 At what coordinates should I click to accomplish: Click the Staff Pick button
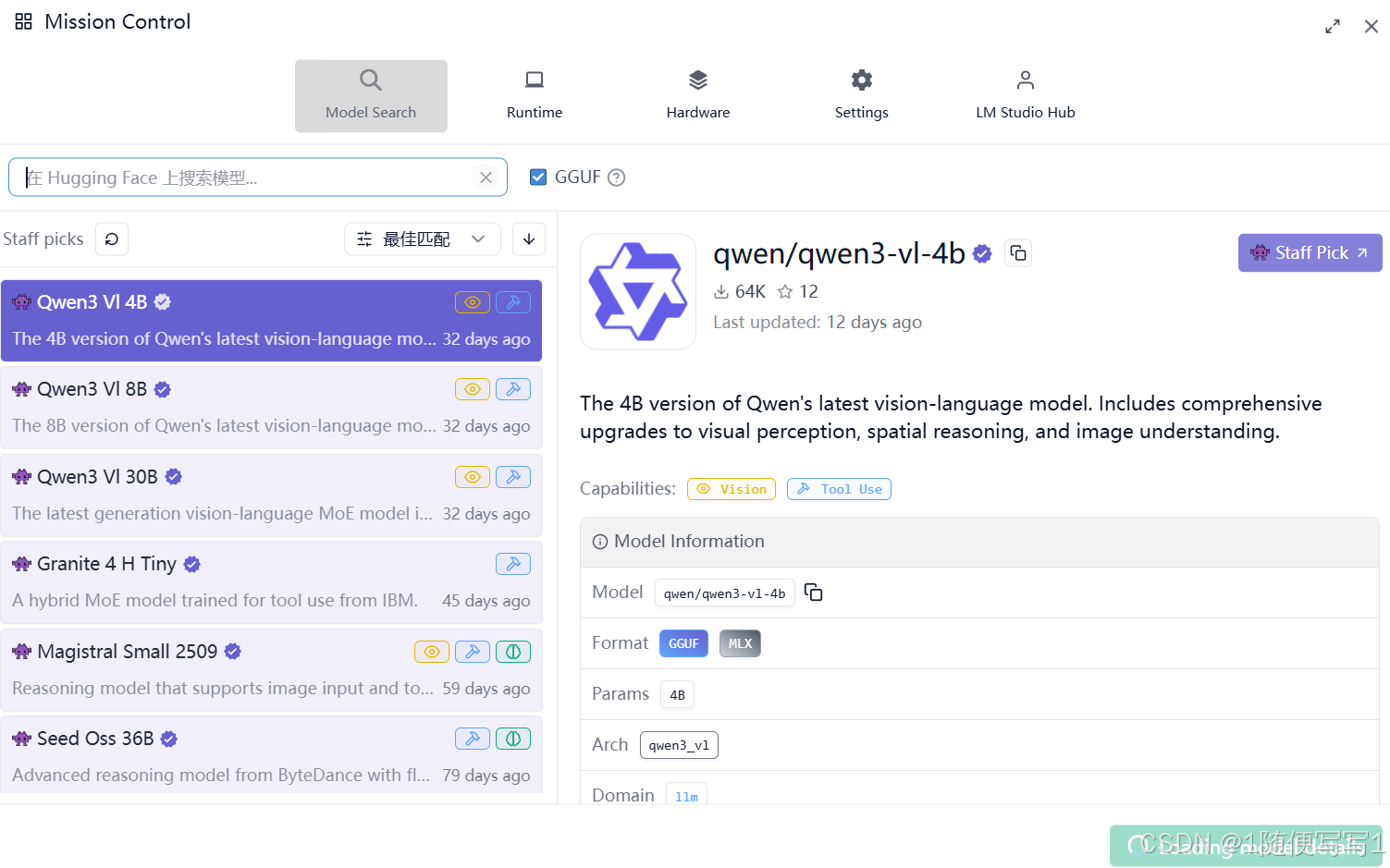click(1310, 252)
